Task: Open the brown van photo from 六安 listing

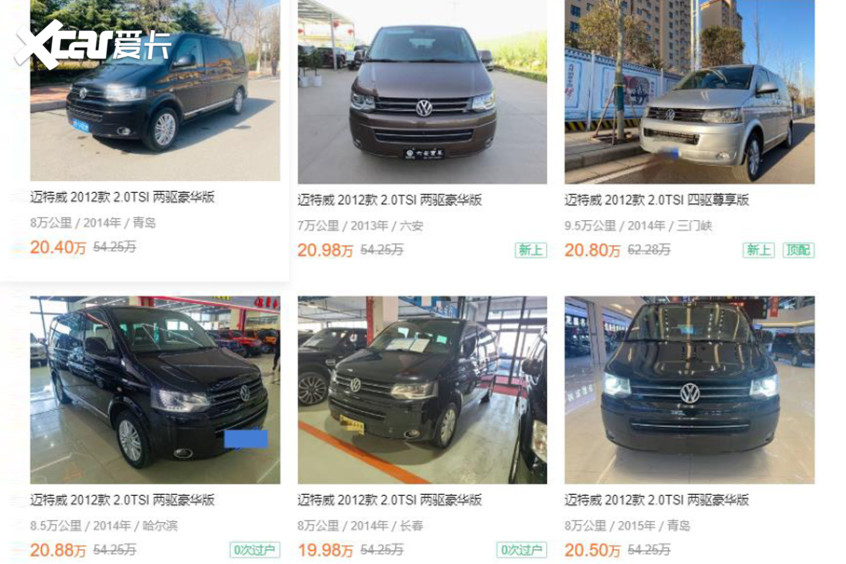Action: point(422,92)
